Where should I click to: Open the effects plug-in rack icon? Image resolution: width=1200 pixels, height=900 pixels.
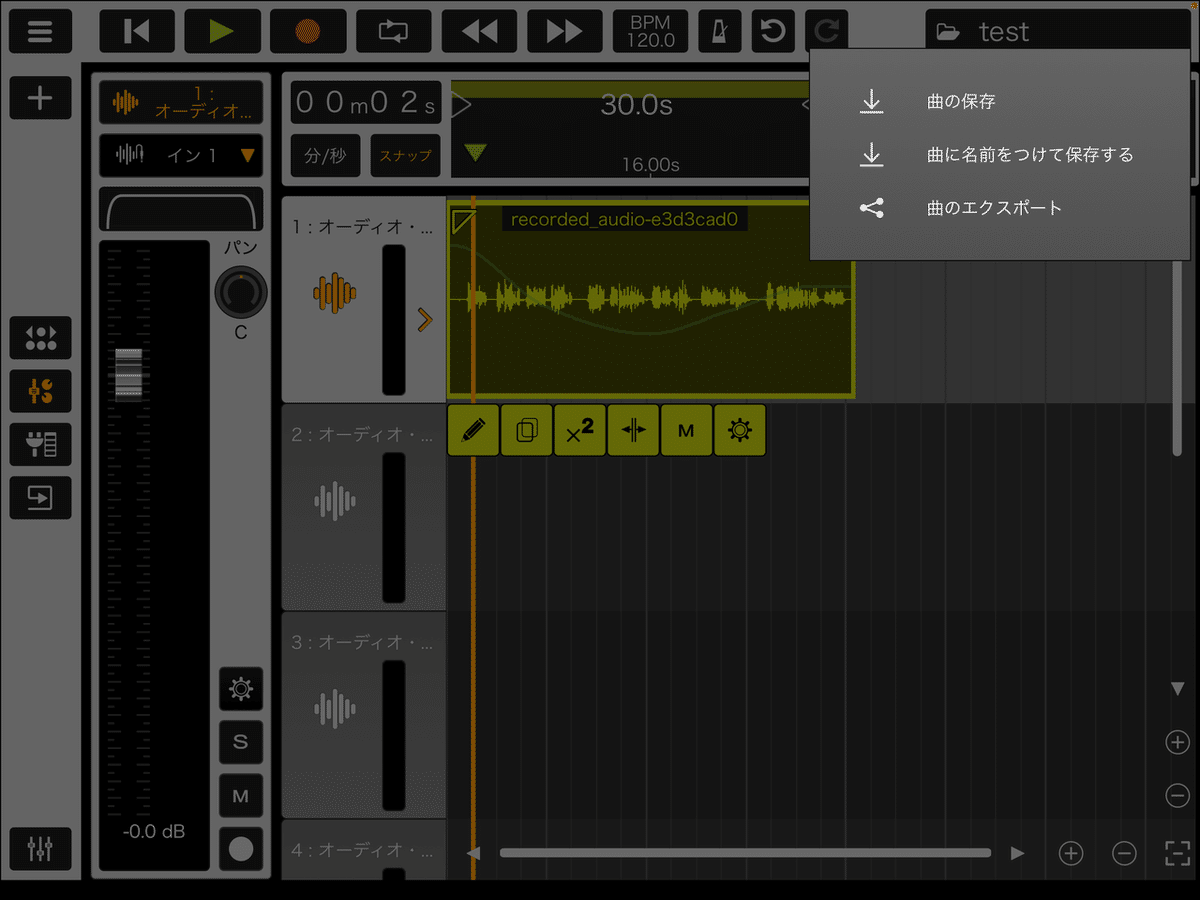coord(40,444)
